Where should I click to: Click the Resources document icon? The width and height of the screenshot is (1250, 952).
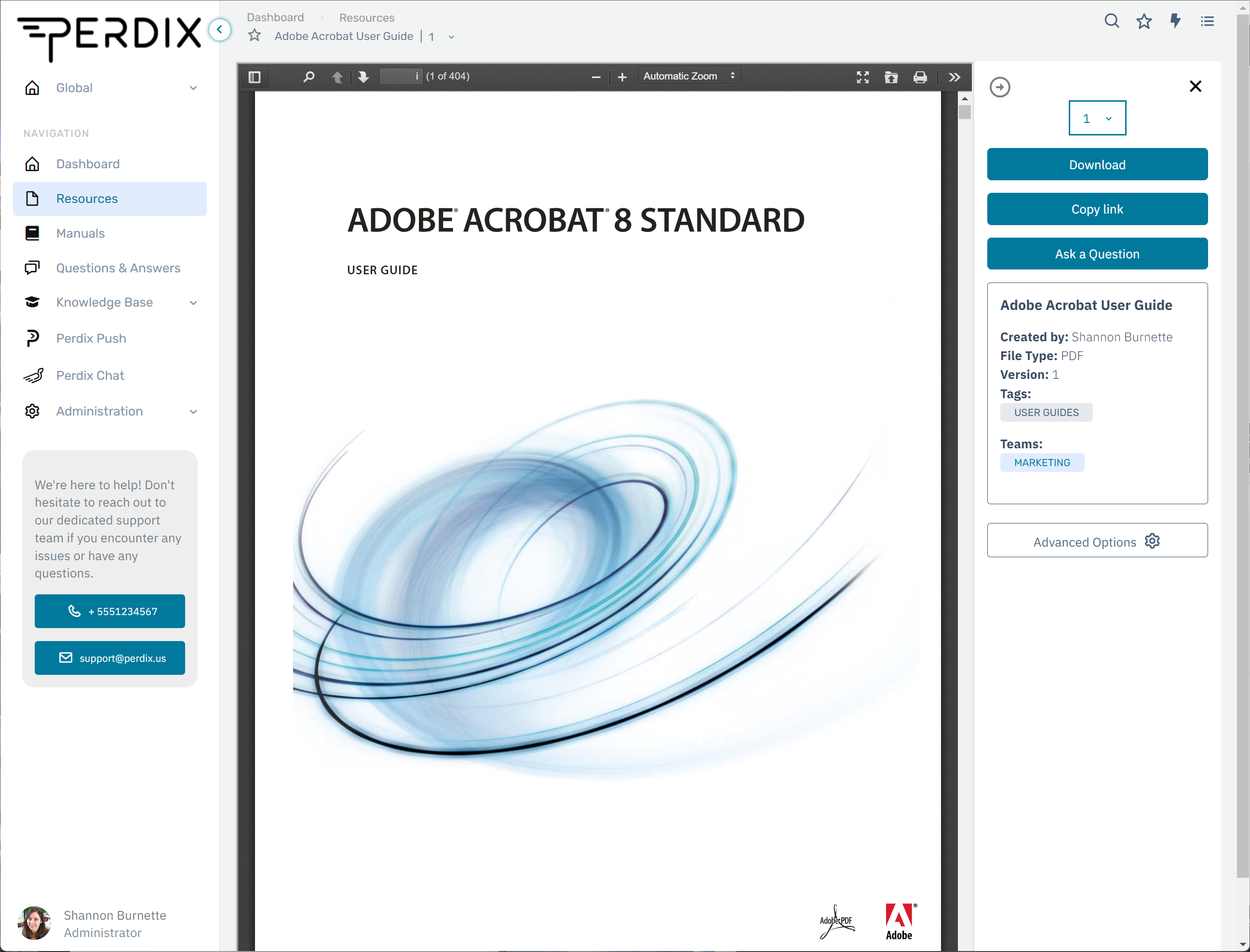tap(32, 198)
